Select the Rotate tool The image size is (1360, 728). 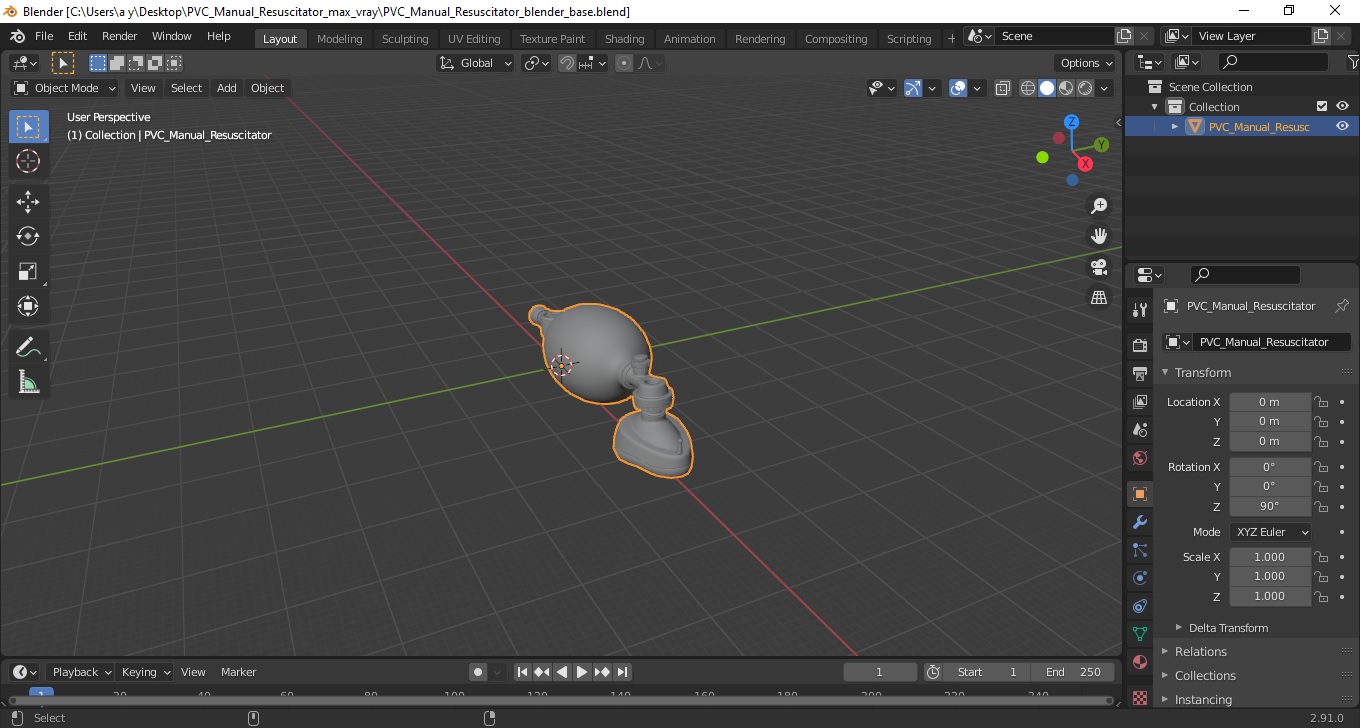point(28,236)
